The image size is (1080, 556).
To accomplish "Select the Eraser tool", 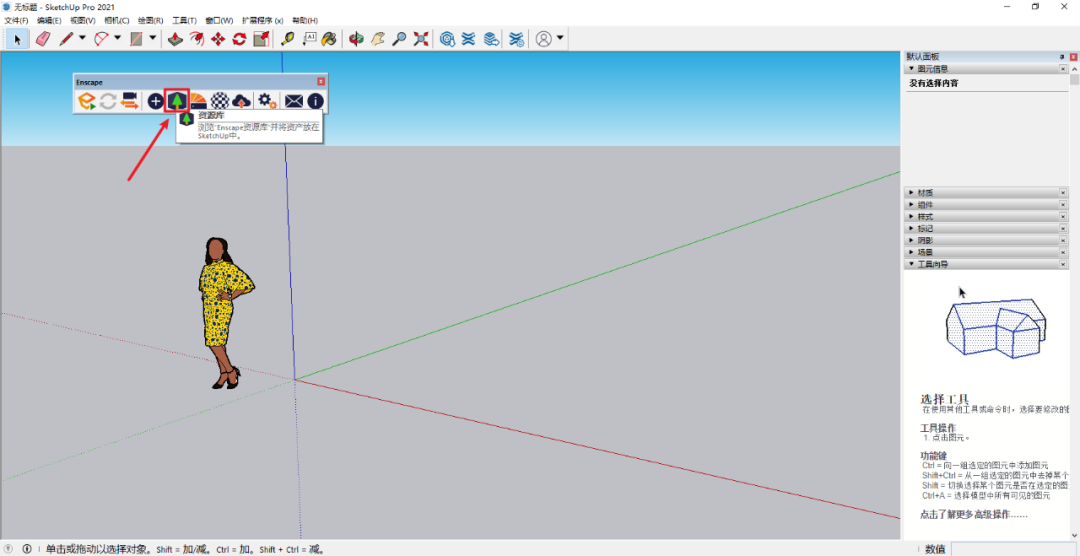I will 42,39.
